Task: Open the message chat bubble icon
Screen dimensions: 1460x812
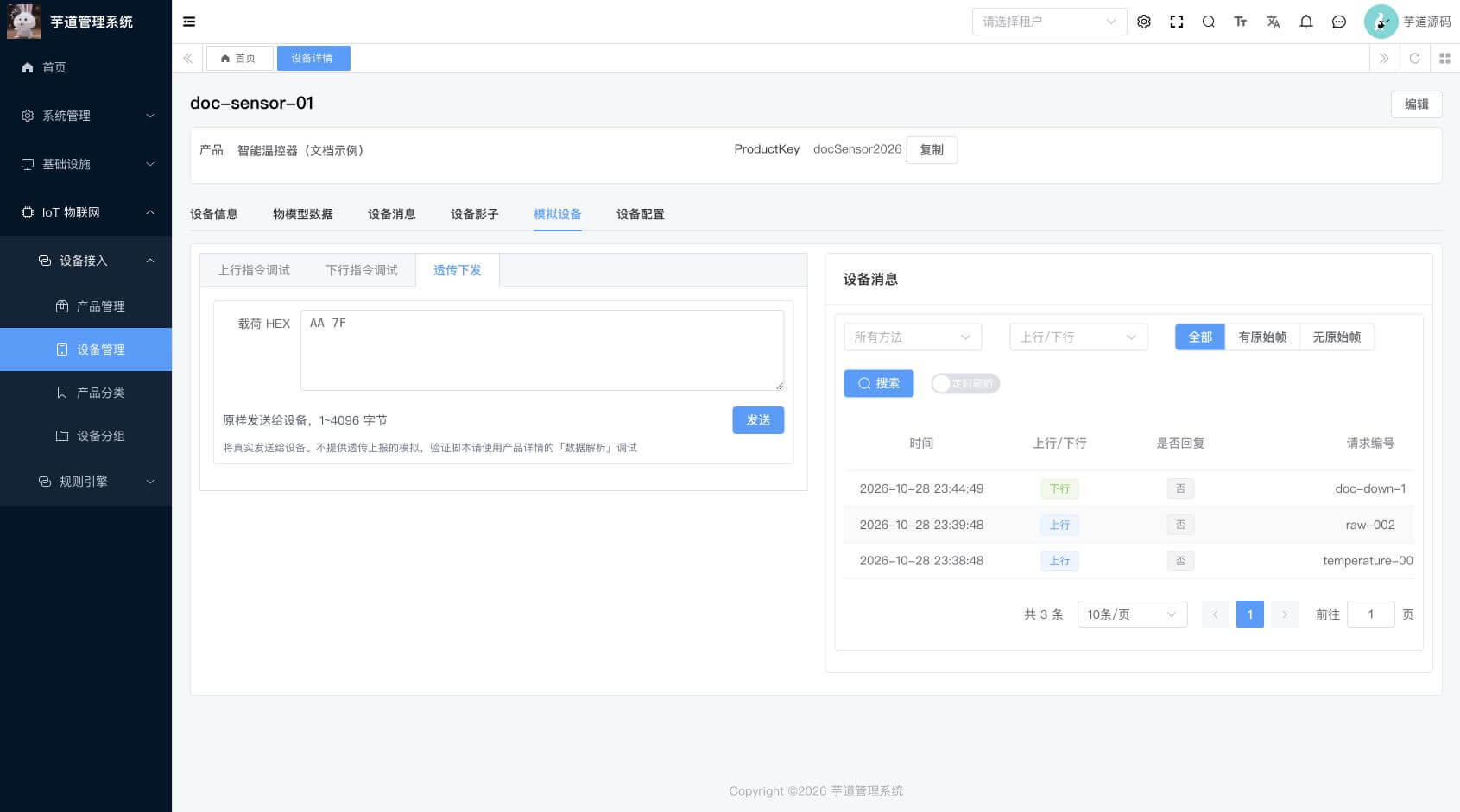Action: coord(1339,22)
